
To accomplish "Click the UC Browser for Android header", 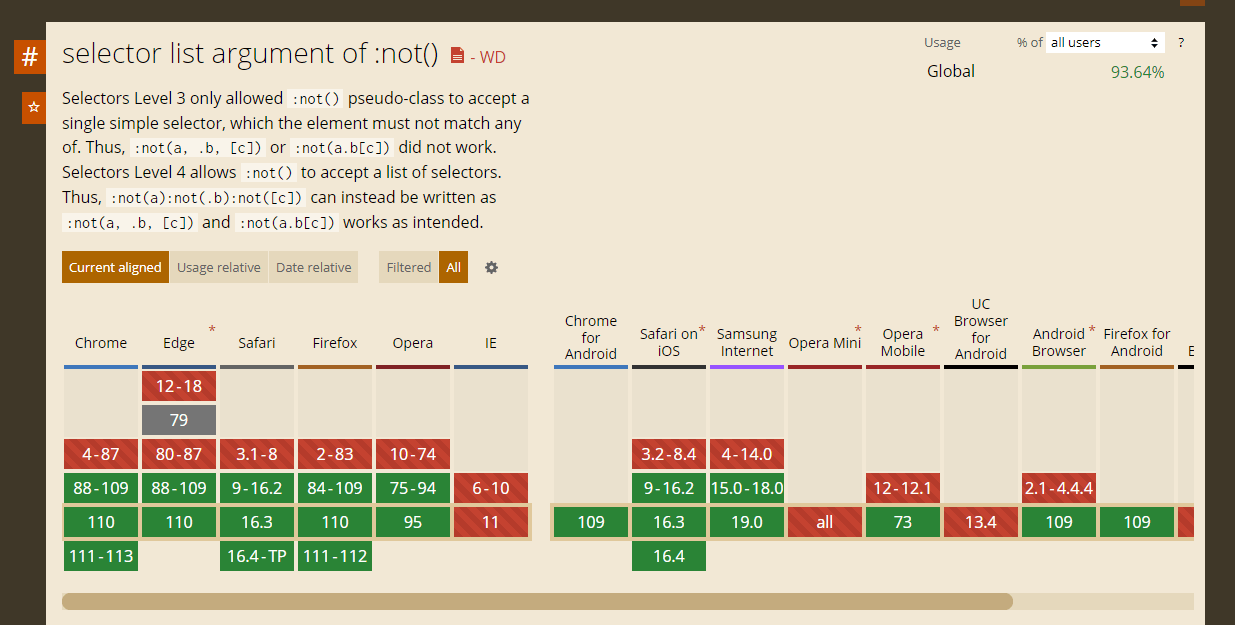I will [981, 329].
